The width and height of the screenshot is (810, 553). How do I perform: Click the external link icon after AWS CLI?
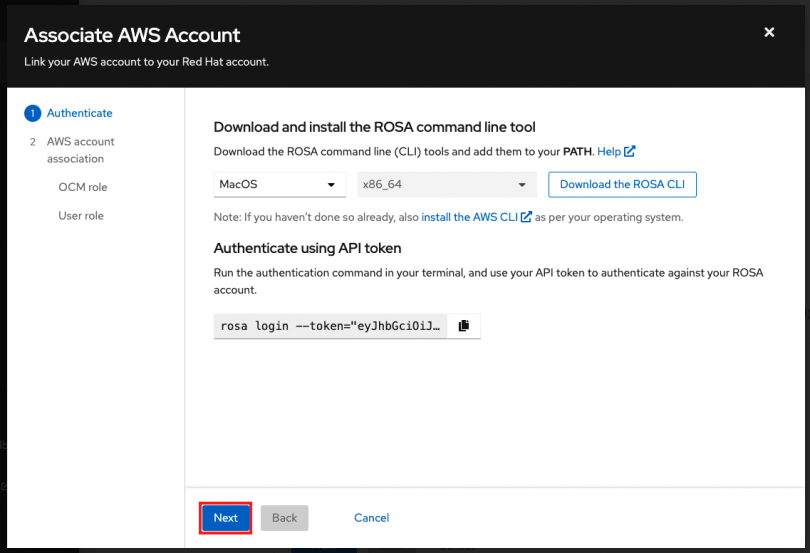click(x=526, y=217)
